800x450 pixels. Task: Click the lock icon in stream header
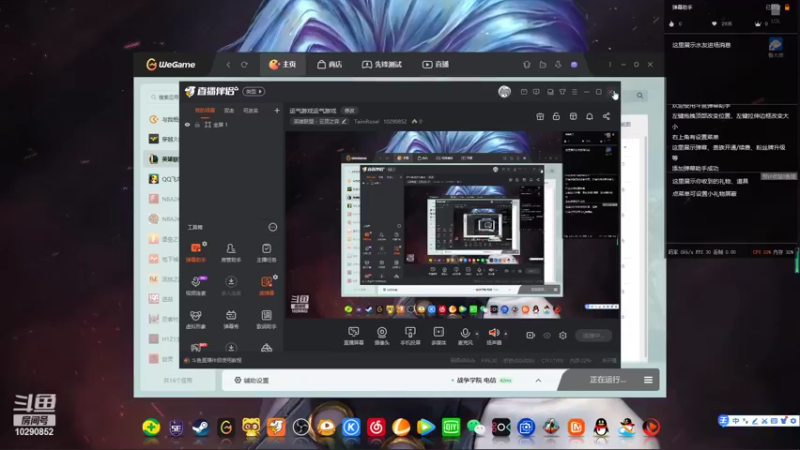556,116
